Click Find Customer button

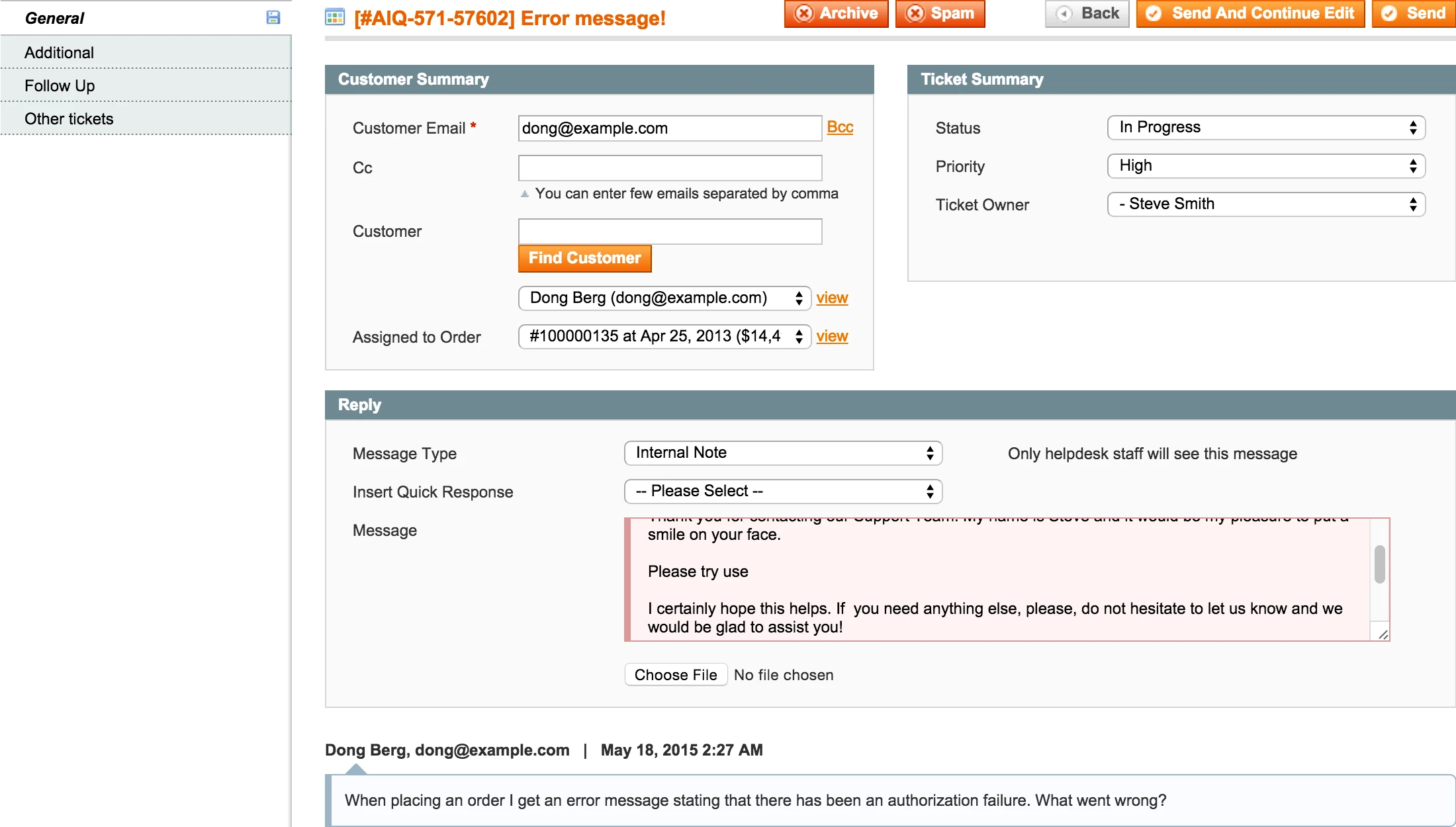[584, 258]
